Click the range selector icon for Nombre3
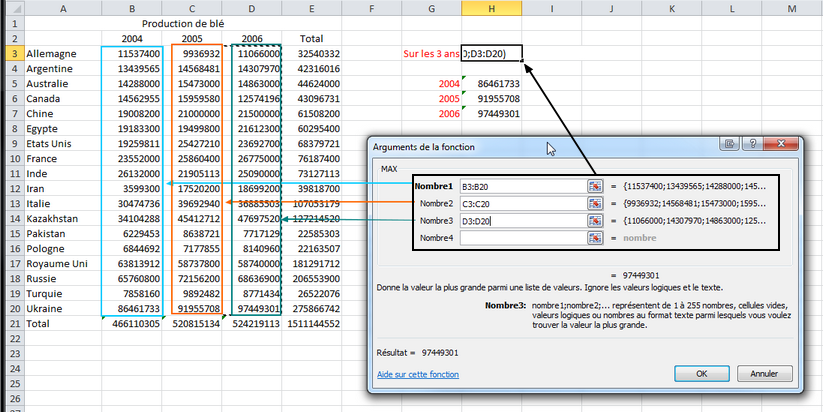 (594, 220)
